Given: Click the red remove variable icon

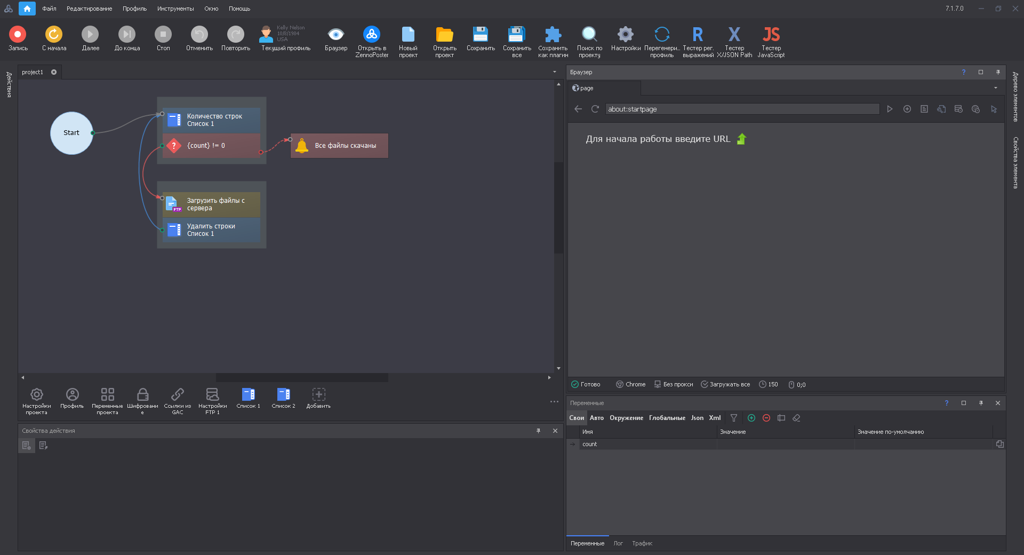Looking at the screenshot, I should point(766,418).
